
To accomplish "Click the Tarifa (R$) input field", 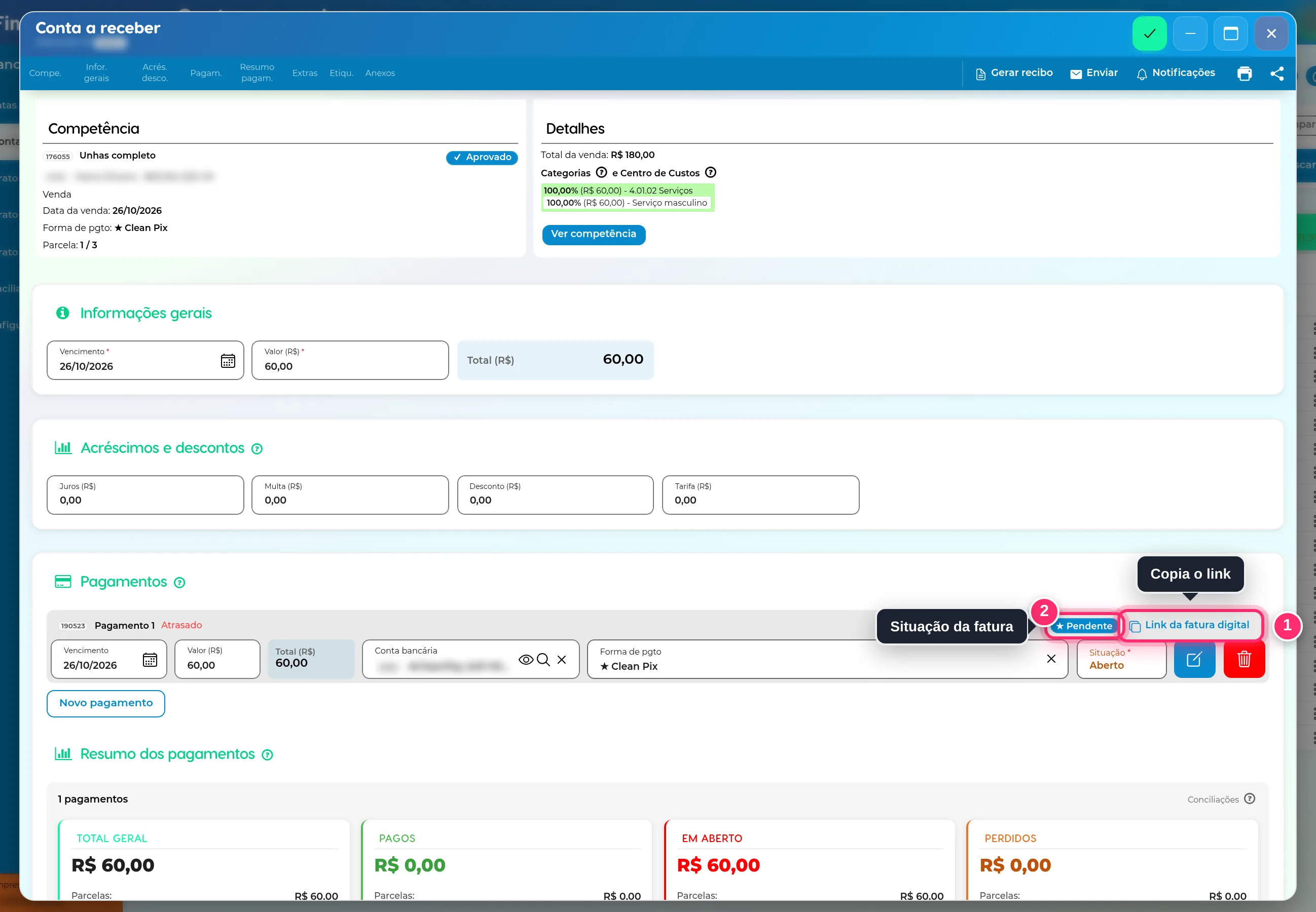I will point(760,495).
